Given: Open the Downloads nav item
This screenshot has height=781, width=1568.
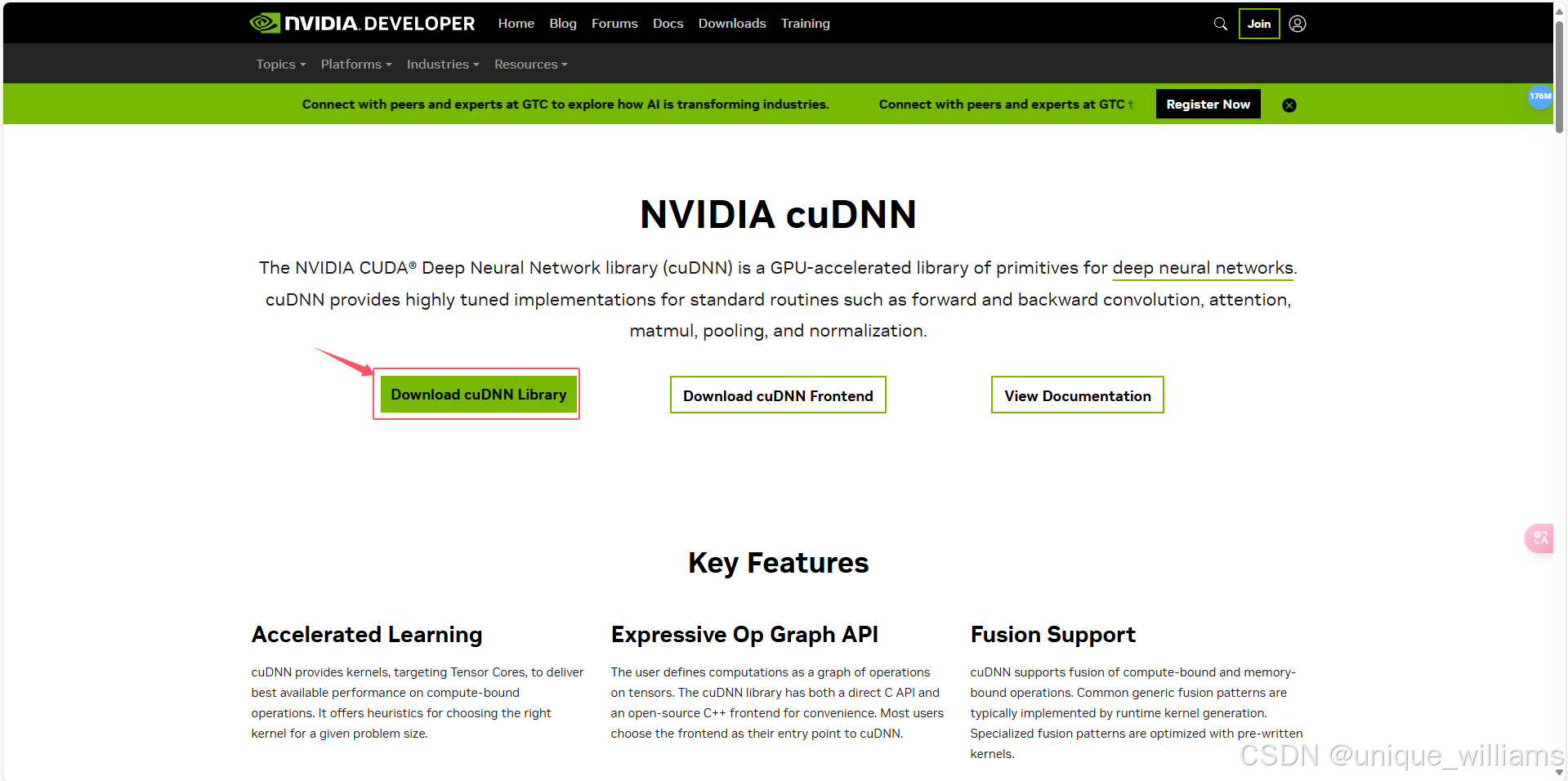Looking at the screenshot, I should click(732, 24).
